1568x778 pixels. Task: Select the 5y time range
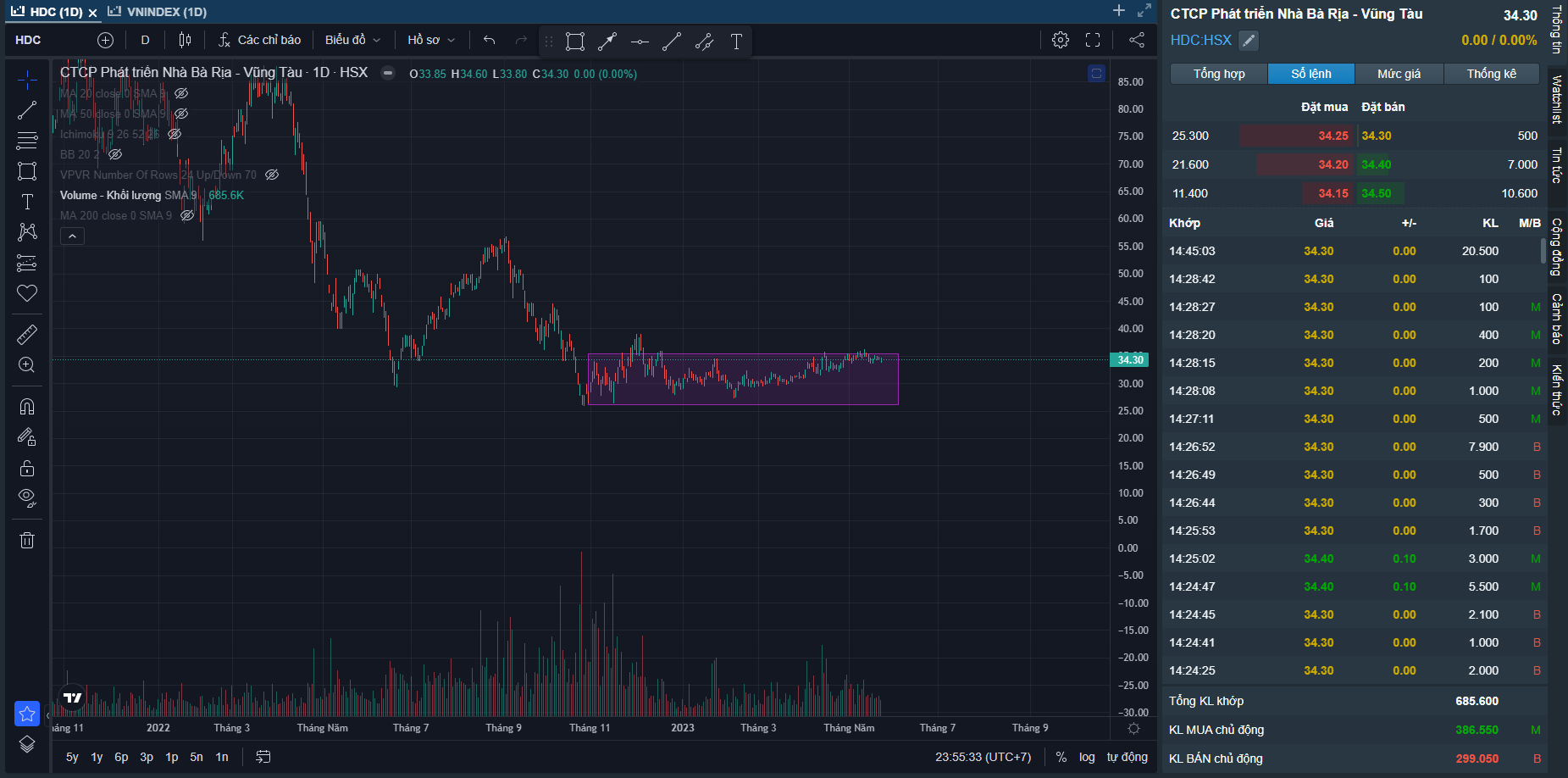[x=72, y=757]
